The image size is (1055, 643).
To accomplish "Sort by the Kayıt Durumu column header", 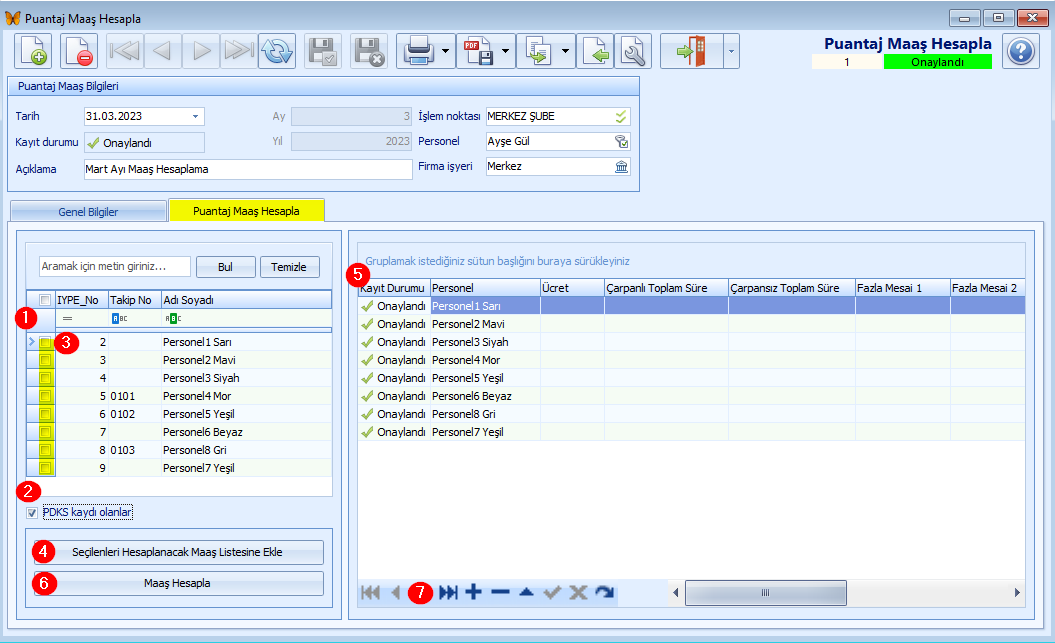I will [x=394, y=288].
